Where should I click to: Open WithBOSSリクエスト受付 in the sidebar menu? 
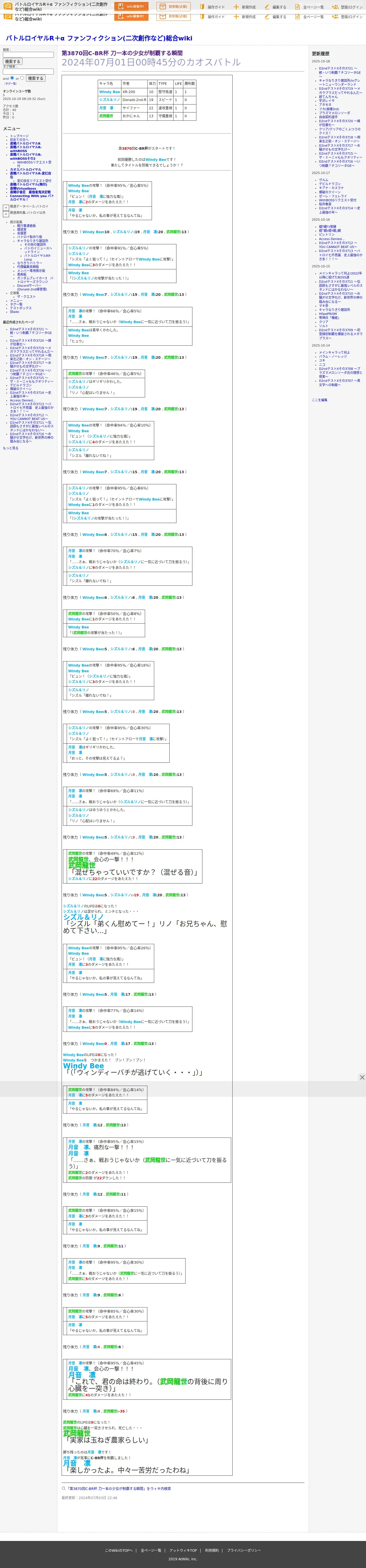tap(34, 164)
